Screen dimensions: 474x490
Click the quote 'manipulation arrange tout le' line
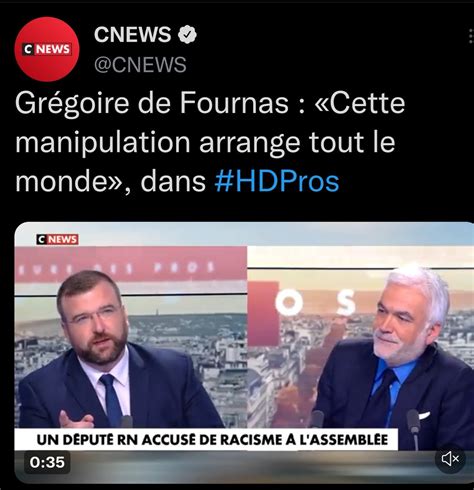[205, 143]
